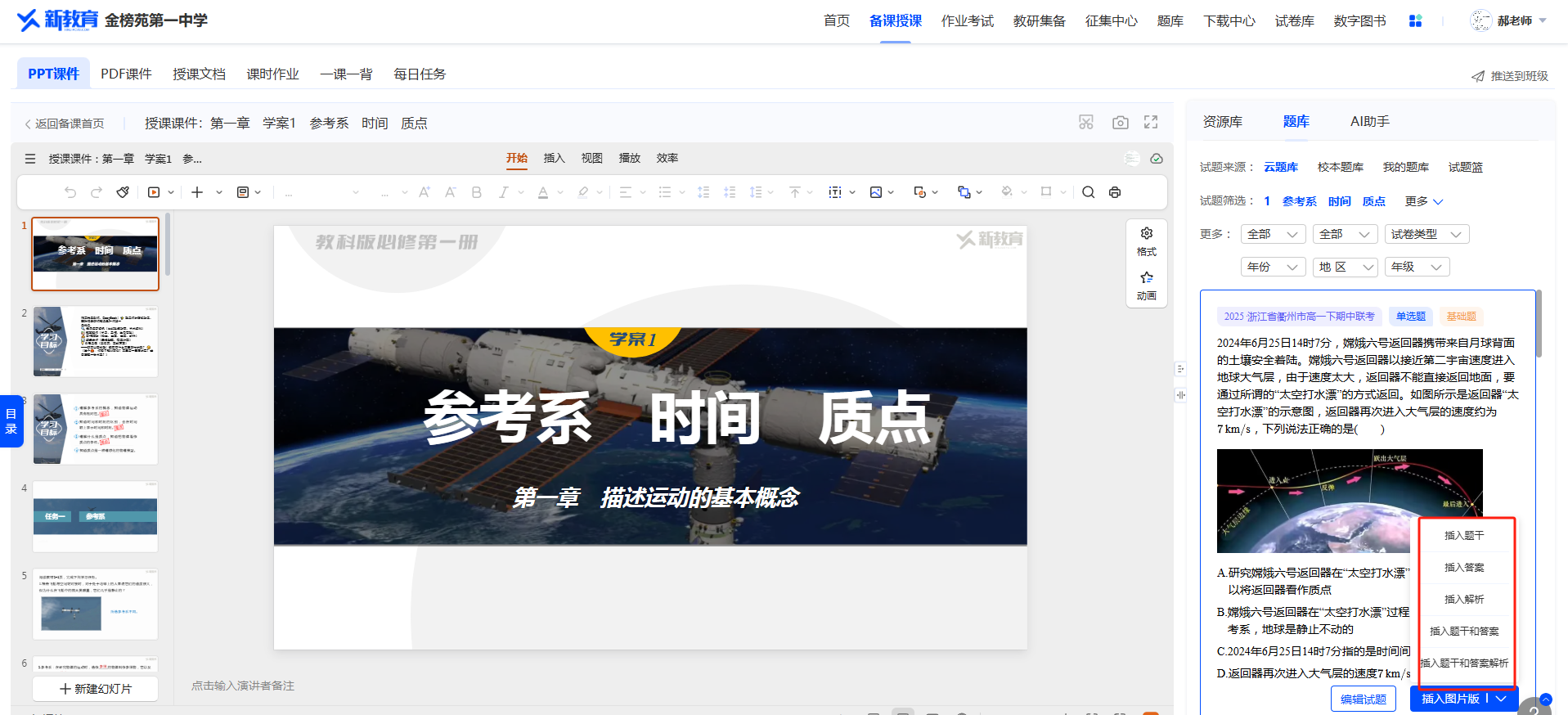Open the AI助手 tab

click(1370, 121)
